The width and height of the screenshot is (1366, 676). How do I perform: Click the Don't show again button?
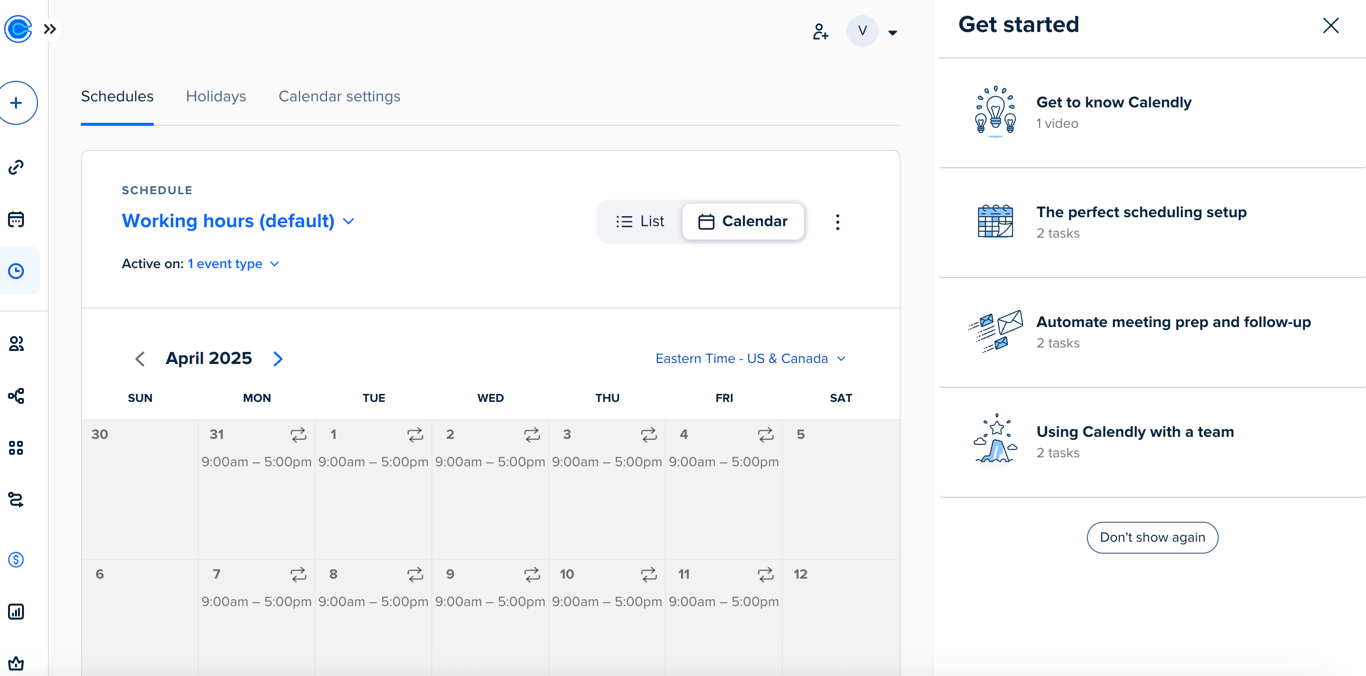coord(1152,538)
